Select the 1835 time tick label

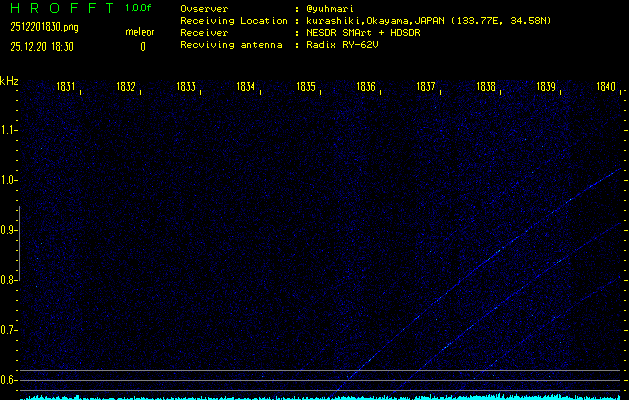[x=306, y=88]
